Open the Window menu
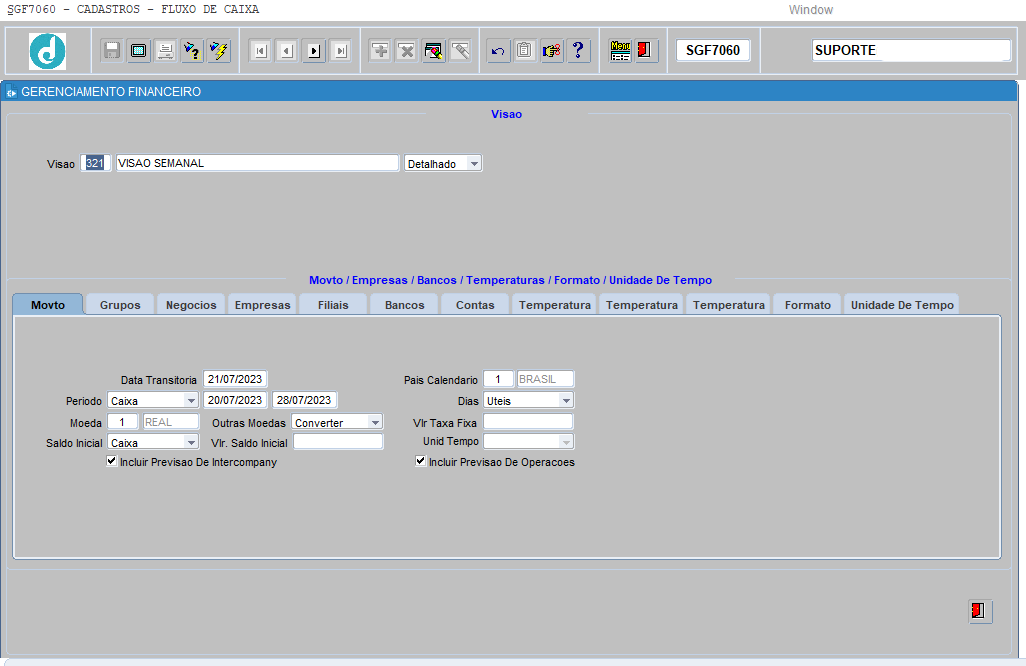Screen dimensions: 1026x666 coord(810,10)
